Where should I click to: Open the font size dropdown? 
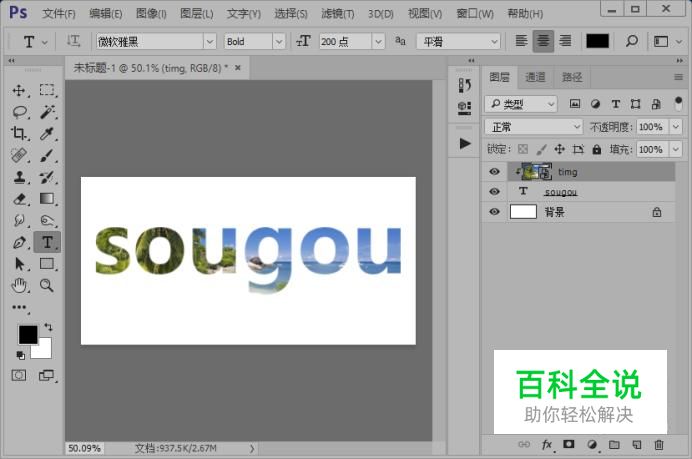click(378, 41)
